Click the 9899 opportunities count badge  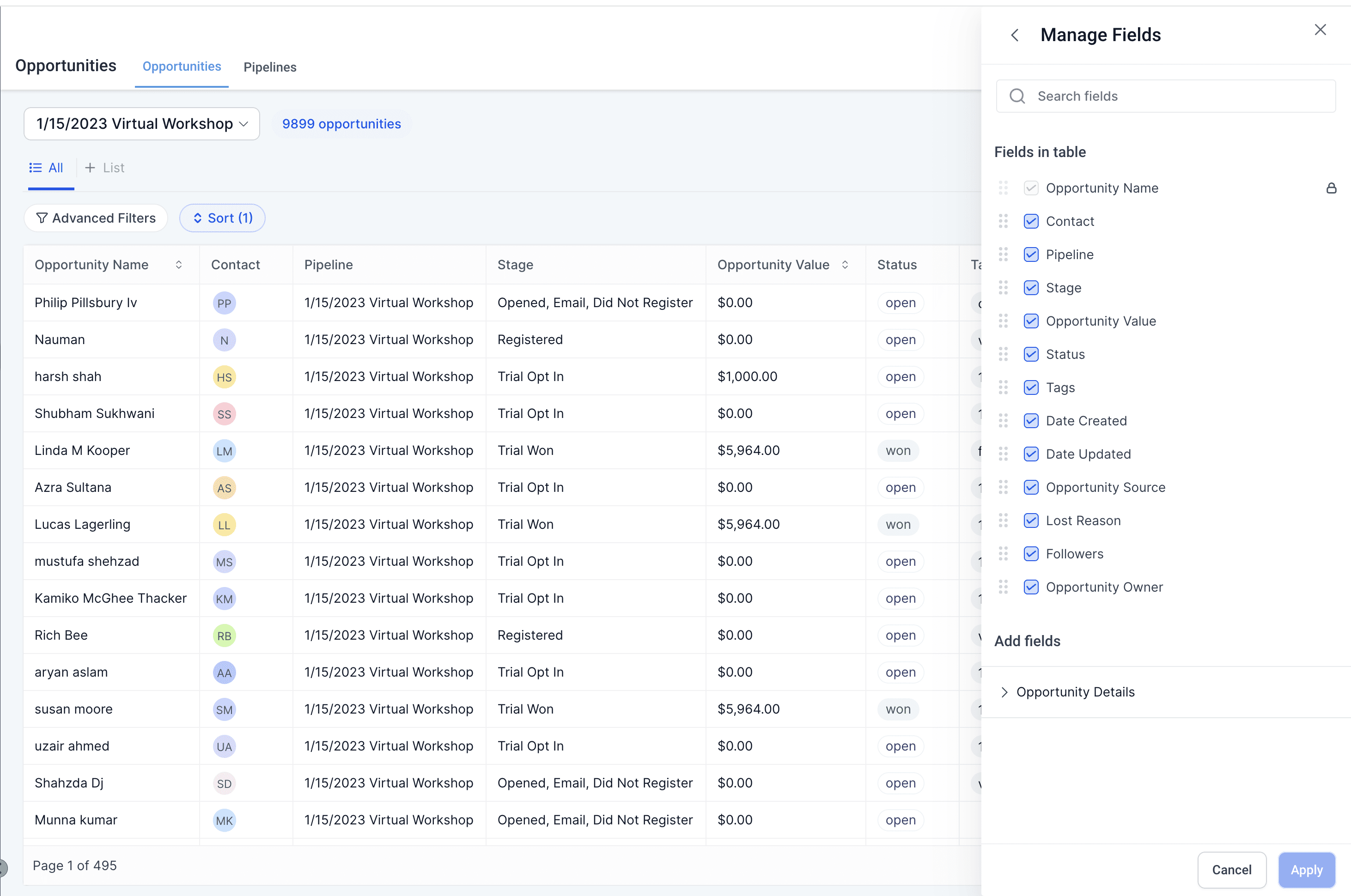[x=342, y=123]
